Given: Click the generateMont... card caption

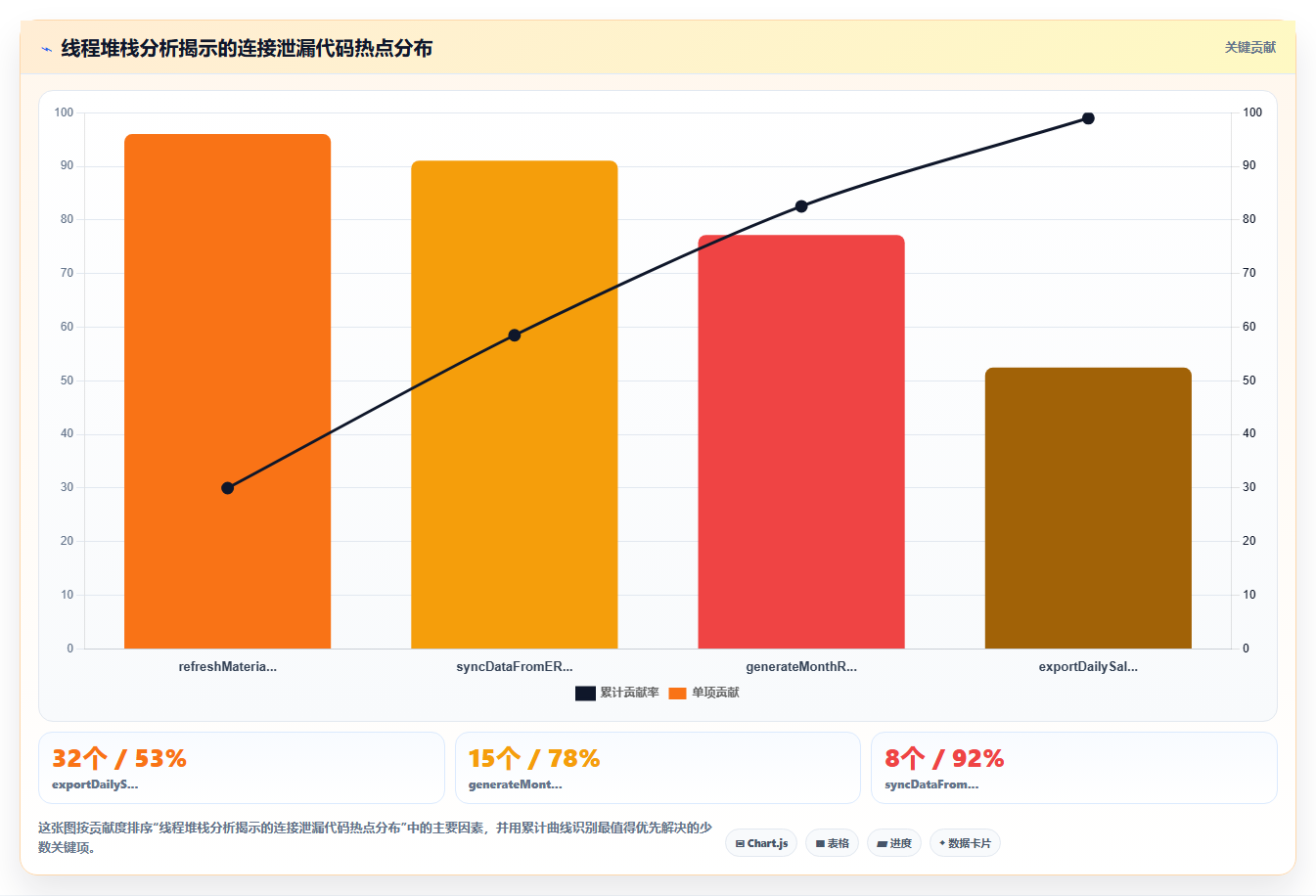Looking at the screenshot, I should click(516, 784).
